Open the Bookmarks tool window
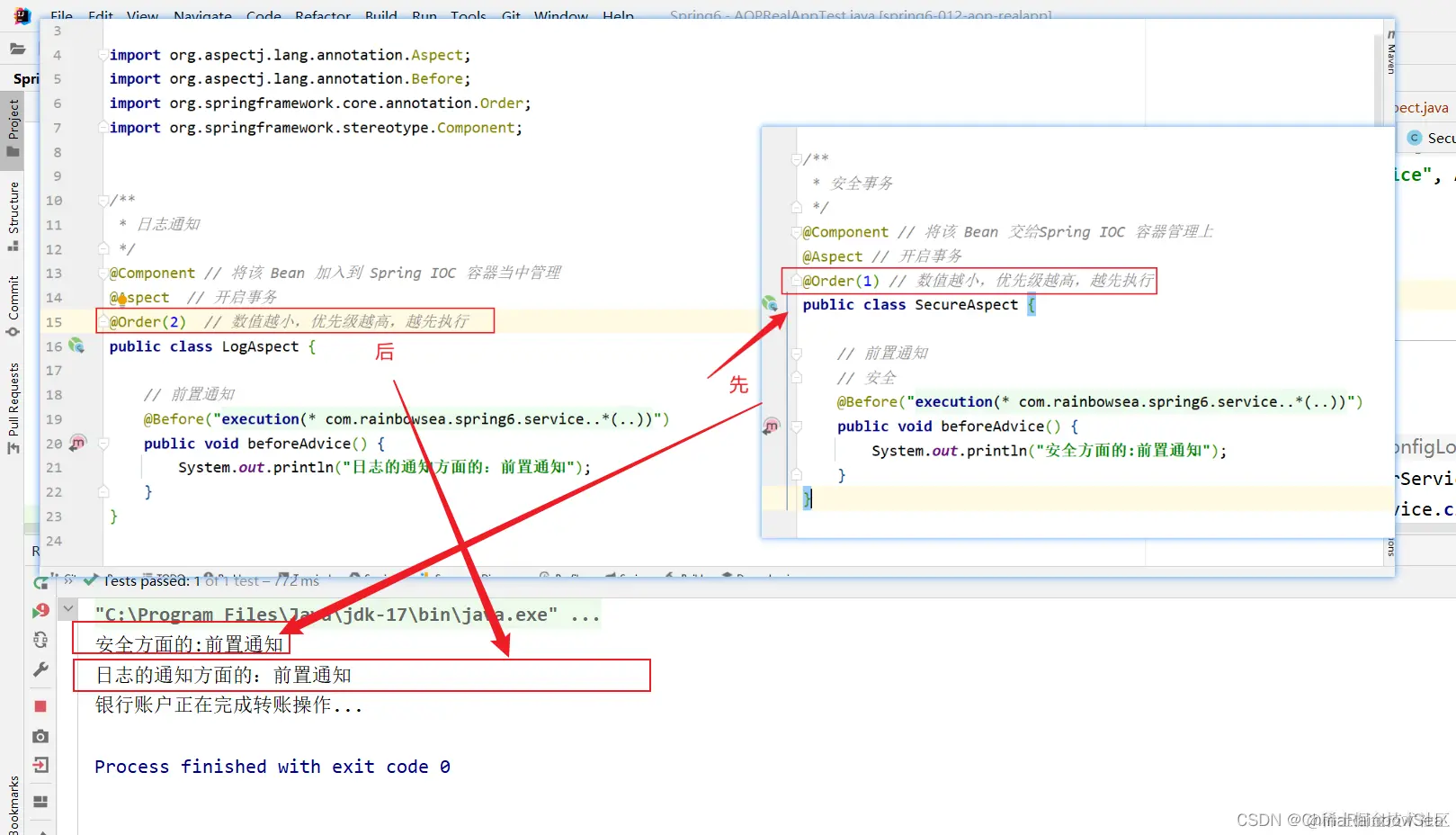 coord(13,805)
